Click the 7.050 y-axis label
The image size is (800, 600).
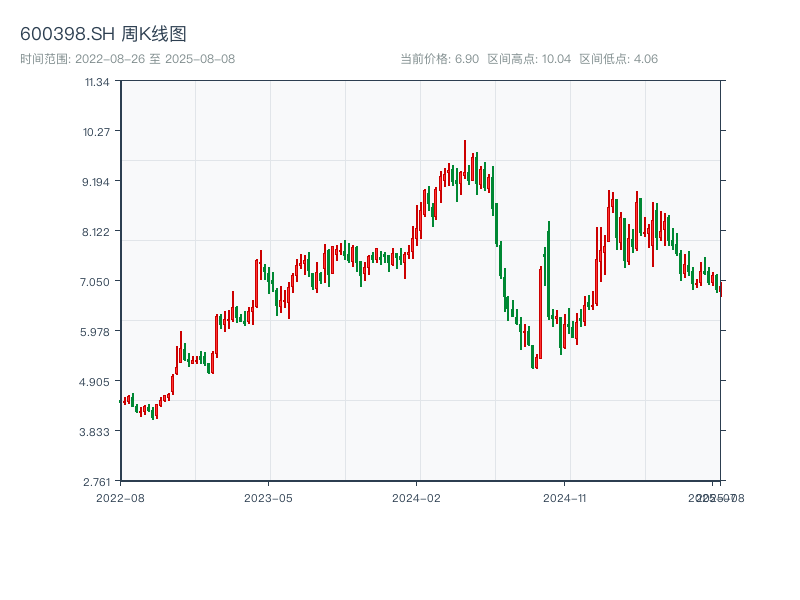coord(97,281)
